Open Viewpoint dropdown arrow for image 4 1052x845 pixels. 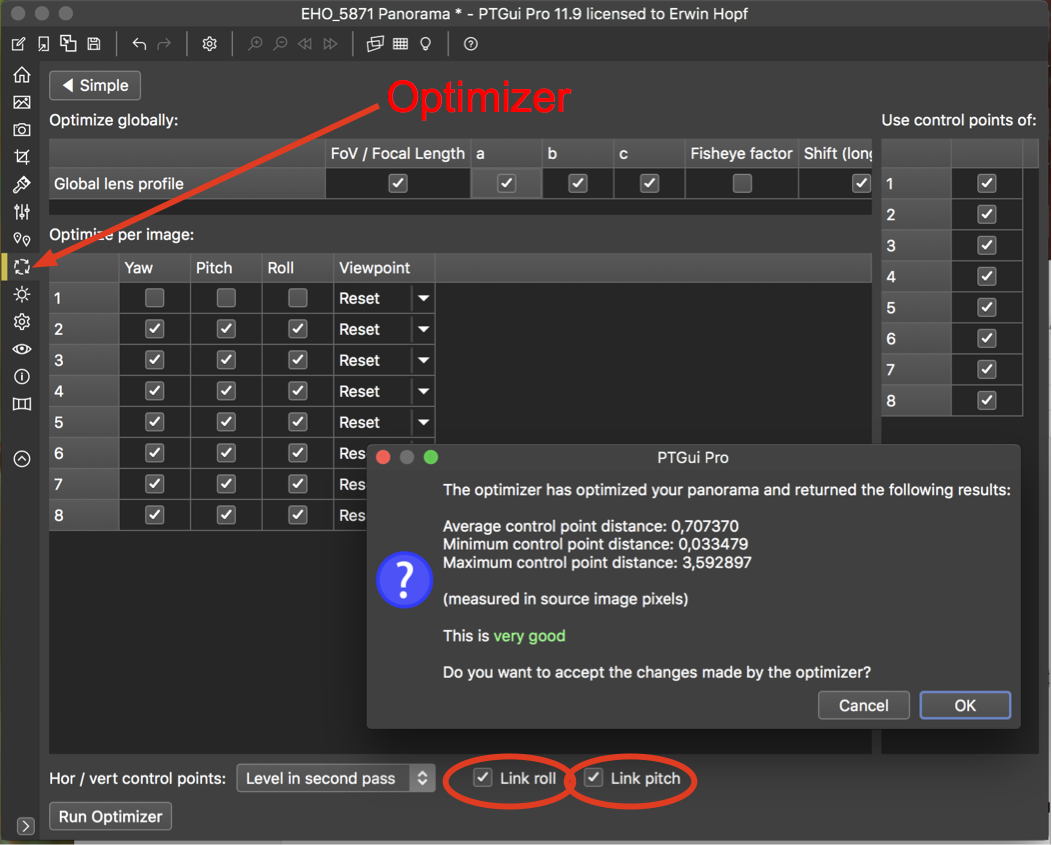pyautogui.click(x=423, y=391)
